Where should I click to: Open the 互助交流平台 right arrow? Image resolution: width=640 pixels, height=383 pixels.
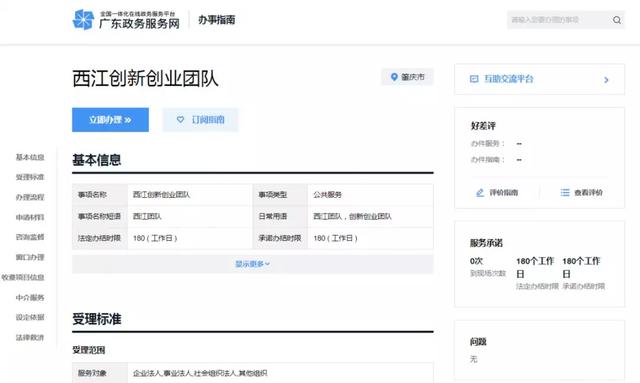(606, 80)
